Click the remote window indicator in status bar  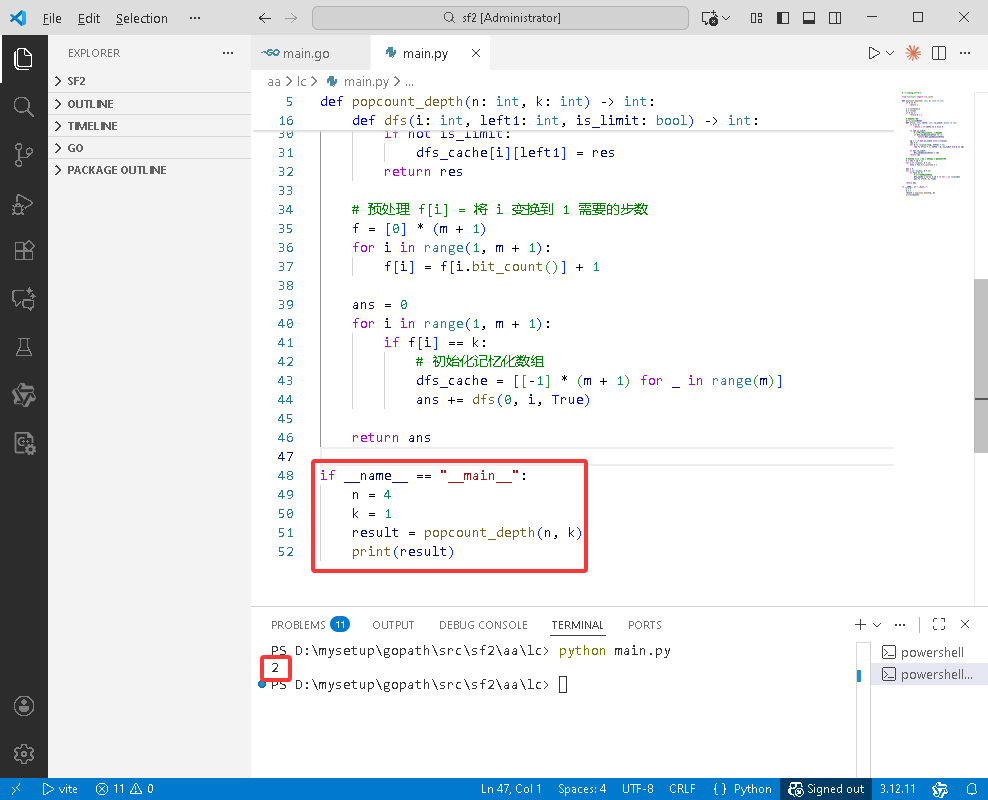(16, 789)
